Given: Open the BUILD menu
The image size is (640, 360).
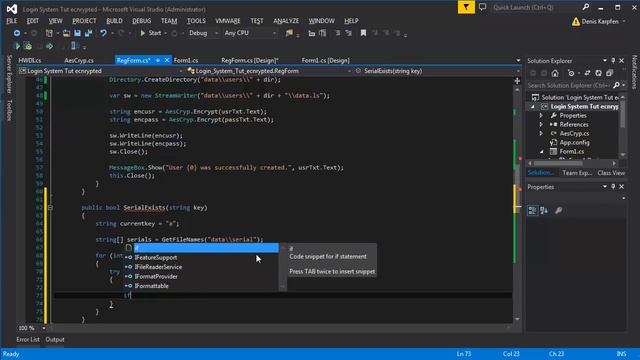Looking at the screenshot, I should click(114, 21).
